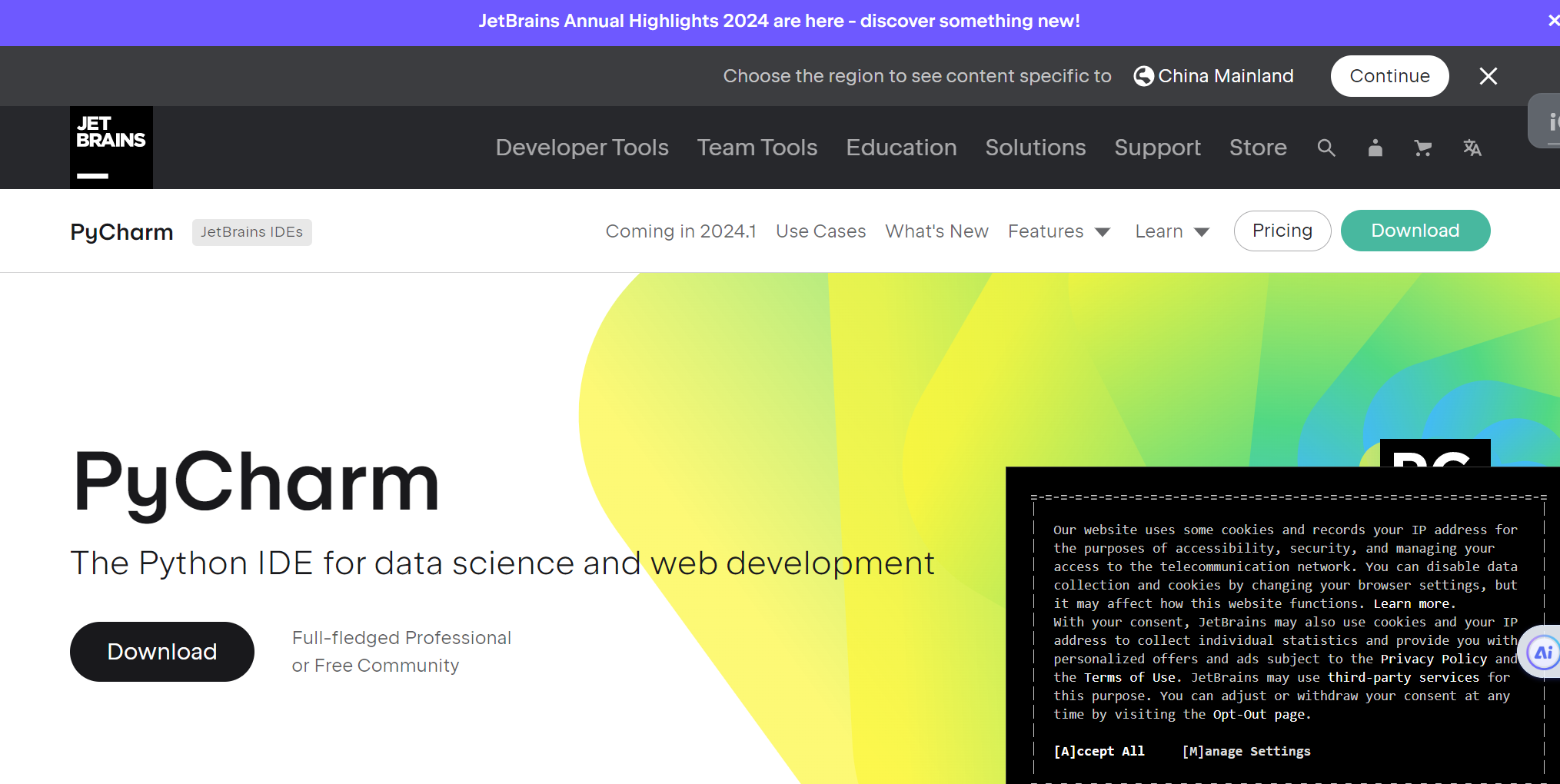The width and height of the screenshot is (1560, 784).
Task: Click the Pricing button
Action: [x=1282, y=231]
